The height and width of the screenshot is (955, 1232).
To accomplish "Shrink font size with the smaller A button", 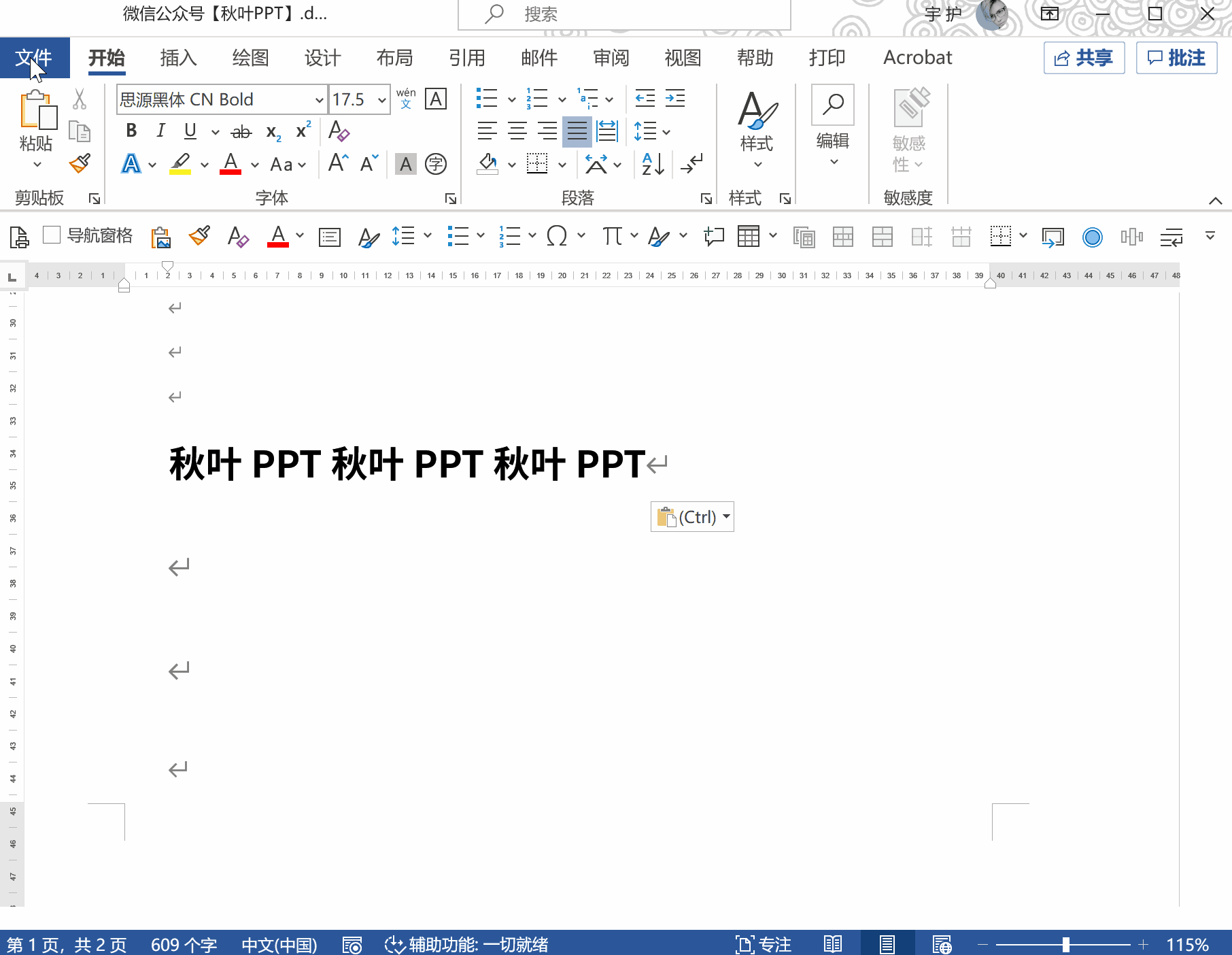I will (369, 163).
